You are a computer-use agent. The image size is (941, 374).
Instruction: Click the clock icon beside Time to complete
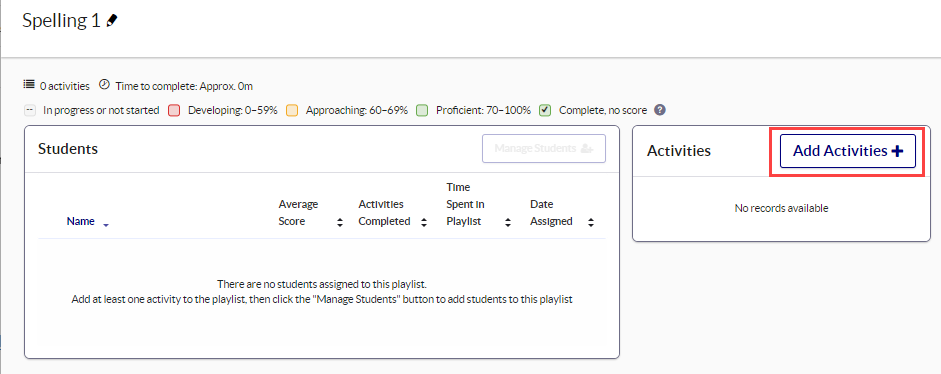point(104,85)
